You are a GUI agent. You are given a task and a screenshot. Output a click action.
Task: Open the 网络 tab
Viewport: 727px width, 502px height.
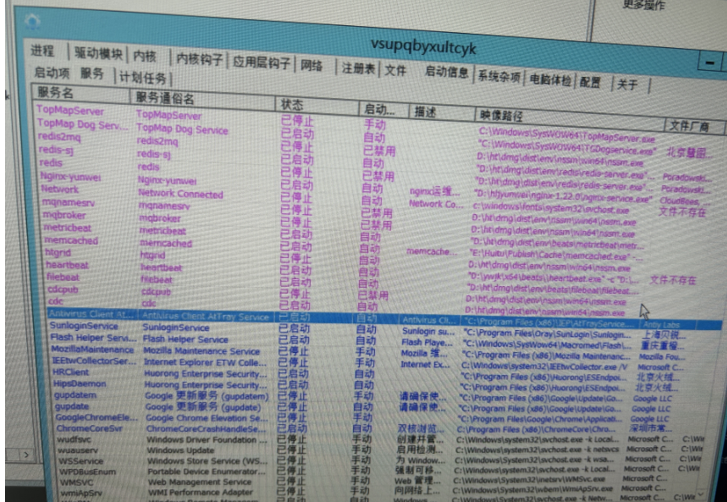click(x=312, y=65)
